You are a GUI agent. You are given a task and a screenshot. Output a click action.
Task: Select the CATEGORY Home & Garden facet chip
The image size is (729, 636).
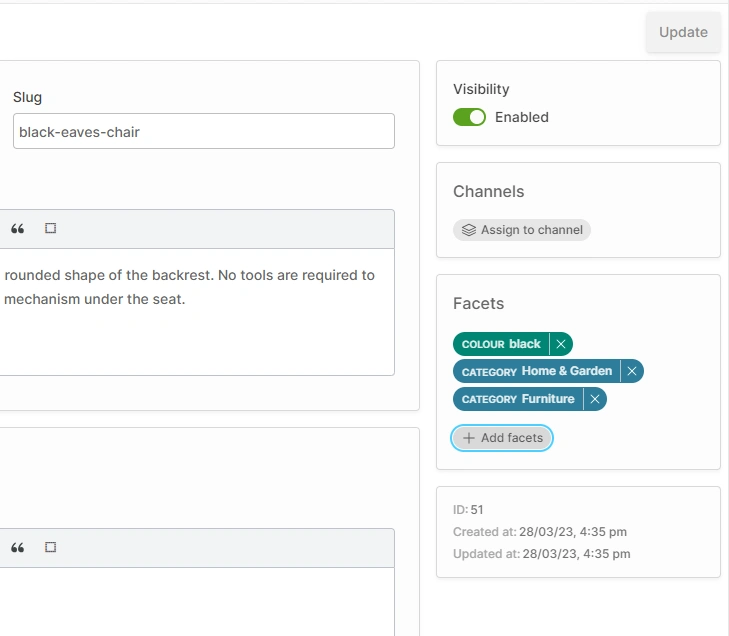[537, 371]
